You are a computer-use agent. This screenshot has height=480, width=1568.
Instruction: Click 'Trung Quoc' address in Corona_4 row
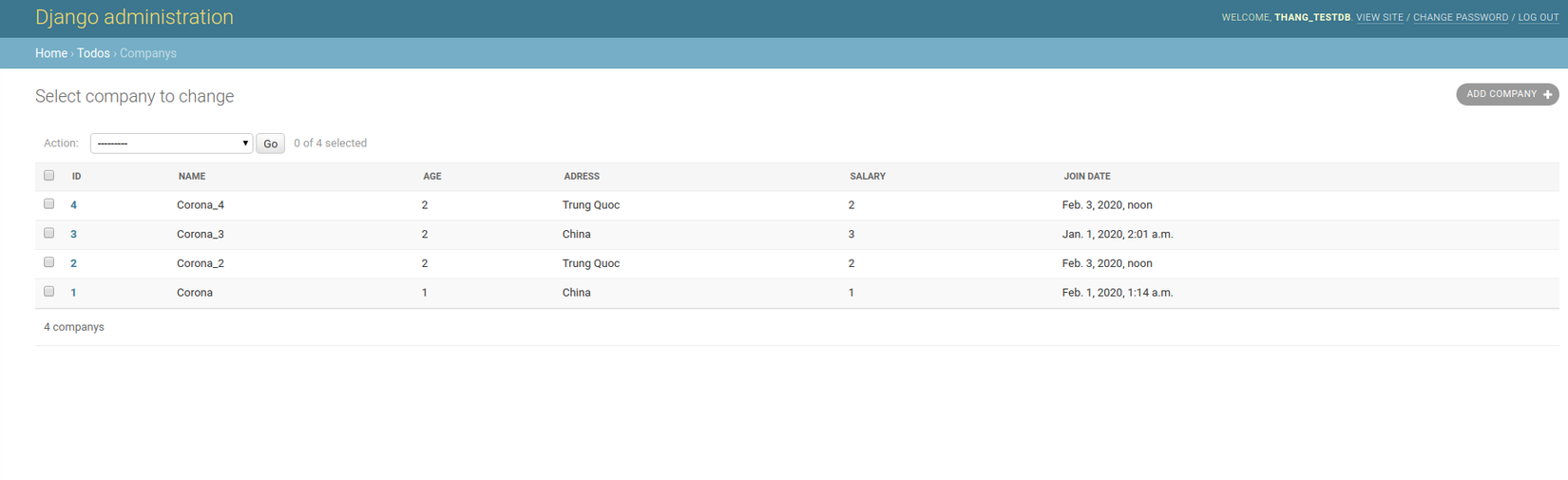point(591,205)
